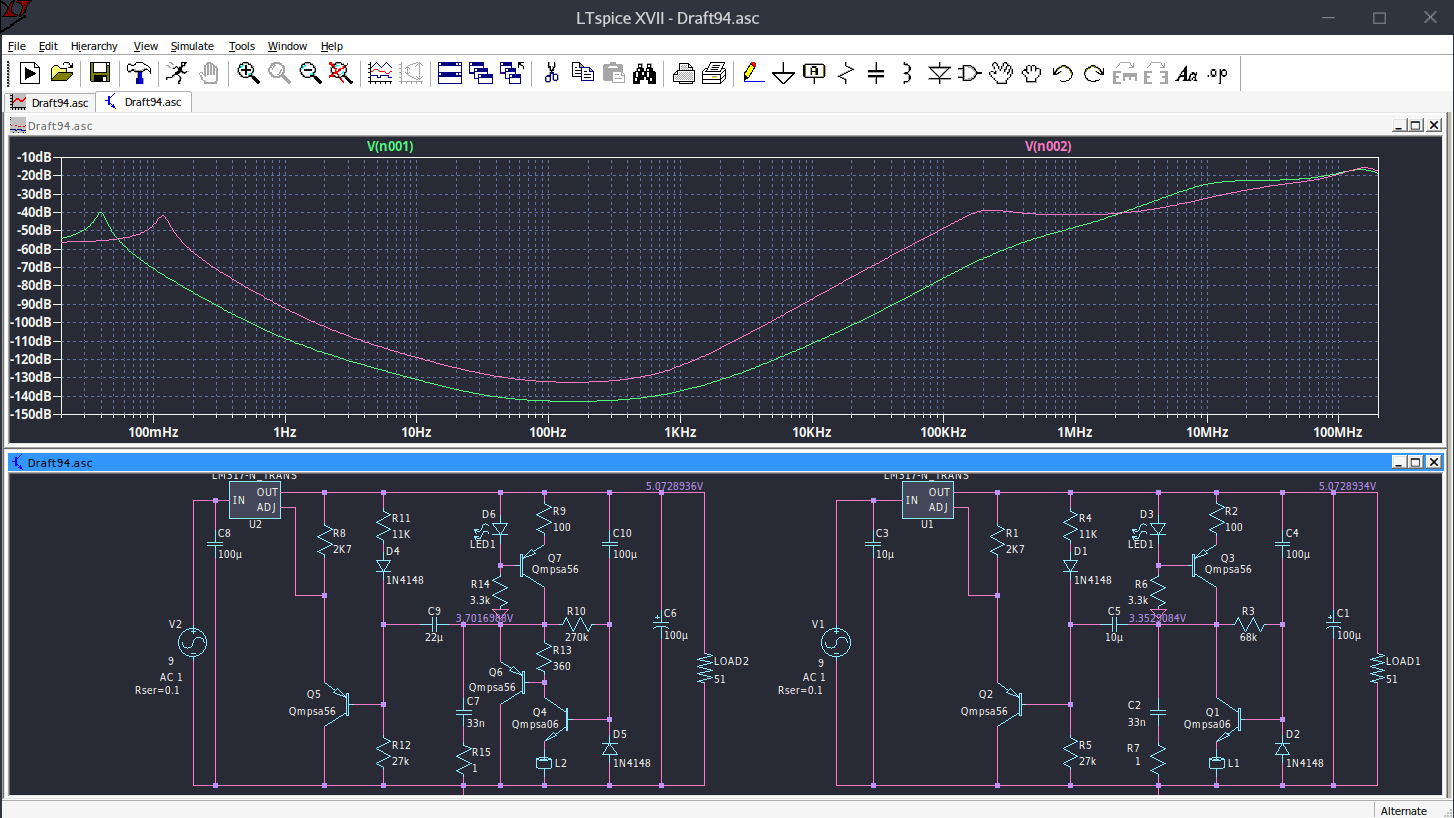Switch to the waveform Draft94.asc tab
The height and width of the screenshot is (818, 1454).
[50, 102]
